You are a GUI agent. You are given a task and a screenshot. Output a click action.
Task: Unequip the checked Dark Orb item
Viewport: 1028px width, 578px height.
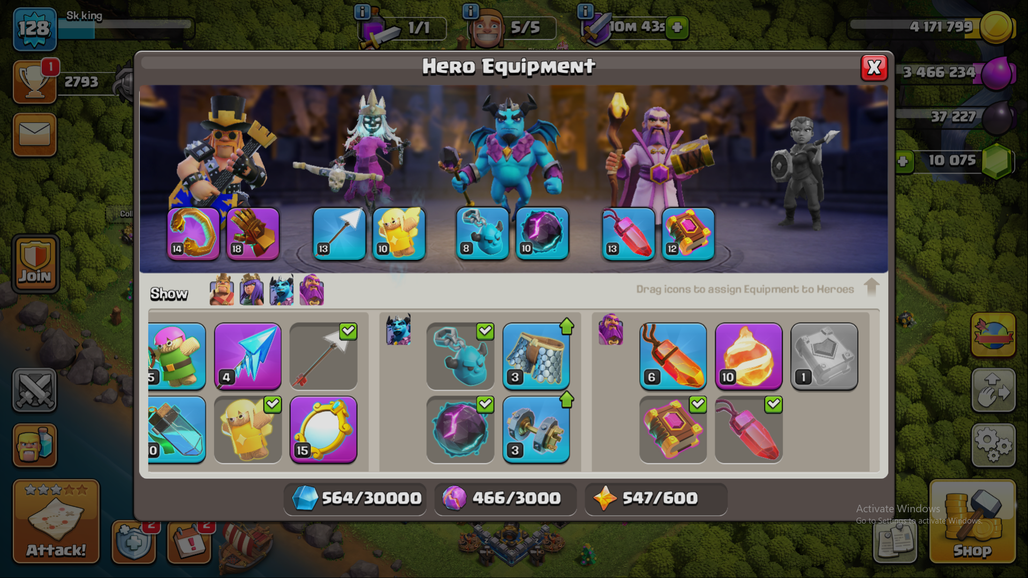460,429
